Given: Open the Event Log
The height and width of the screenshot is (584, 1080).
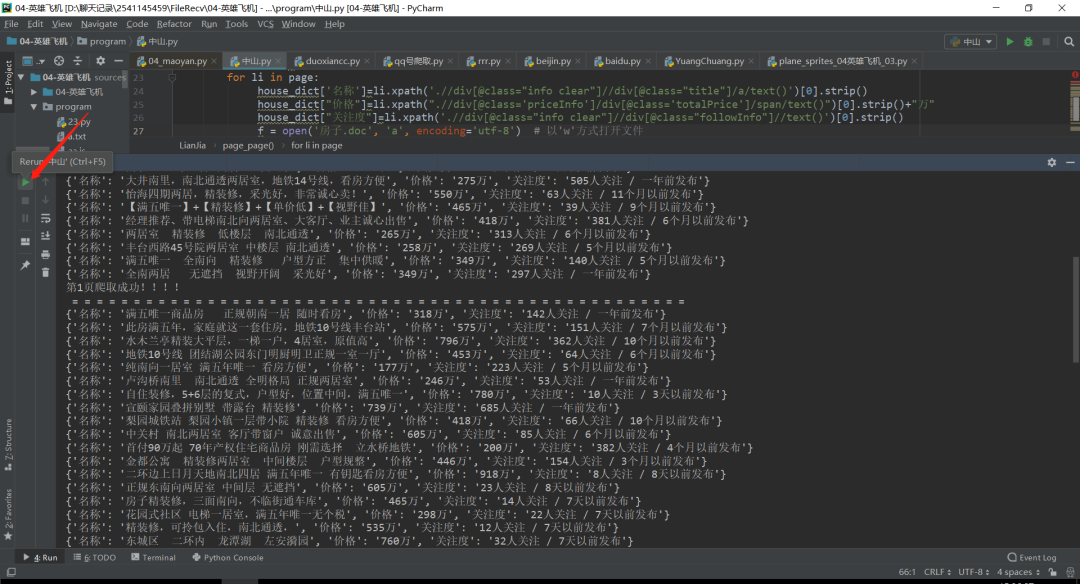Looking at the screenshot, I should click(x=1031, y=558).
